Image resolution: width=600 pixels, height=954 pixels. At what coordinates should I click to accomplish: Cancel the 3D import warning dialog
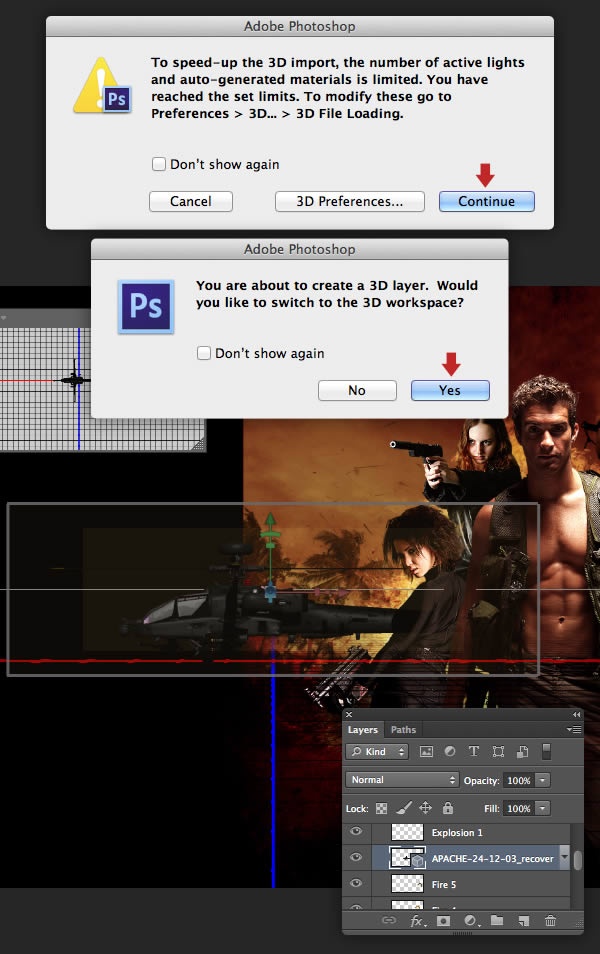click(x=190, y=201)
